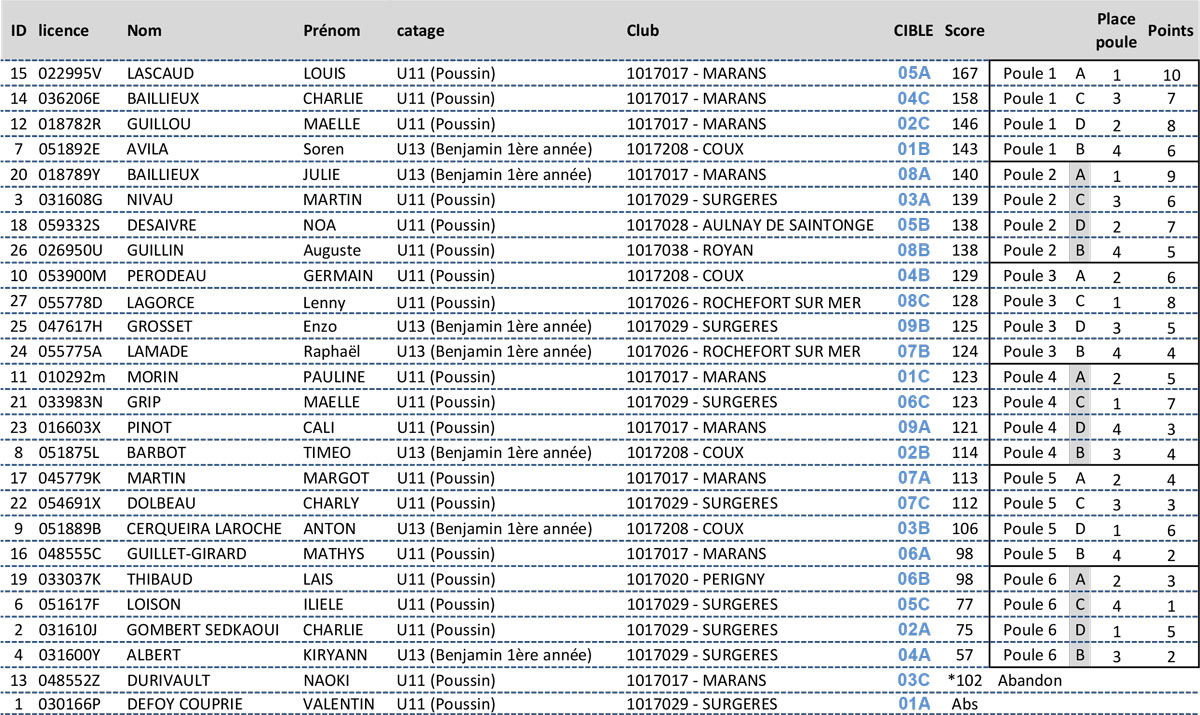Click target cell 01B
The image size is (1200, 715).
click(x=914, y=149)
